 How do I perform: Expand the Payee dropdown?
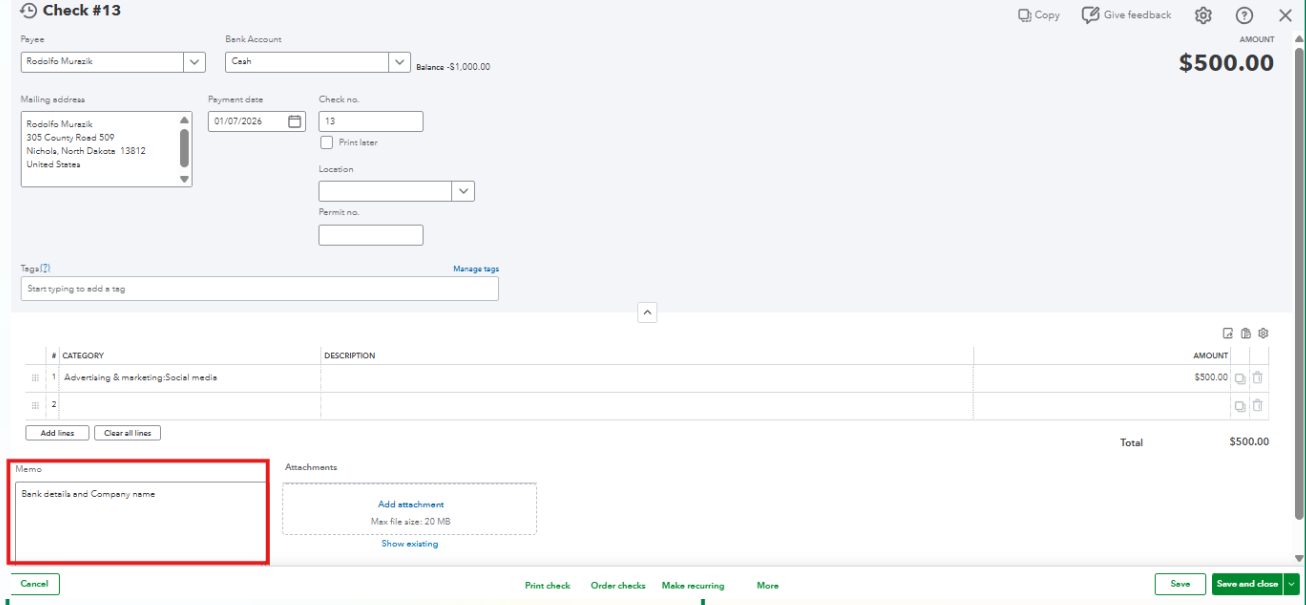click(x=194, y=61)
